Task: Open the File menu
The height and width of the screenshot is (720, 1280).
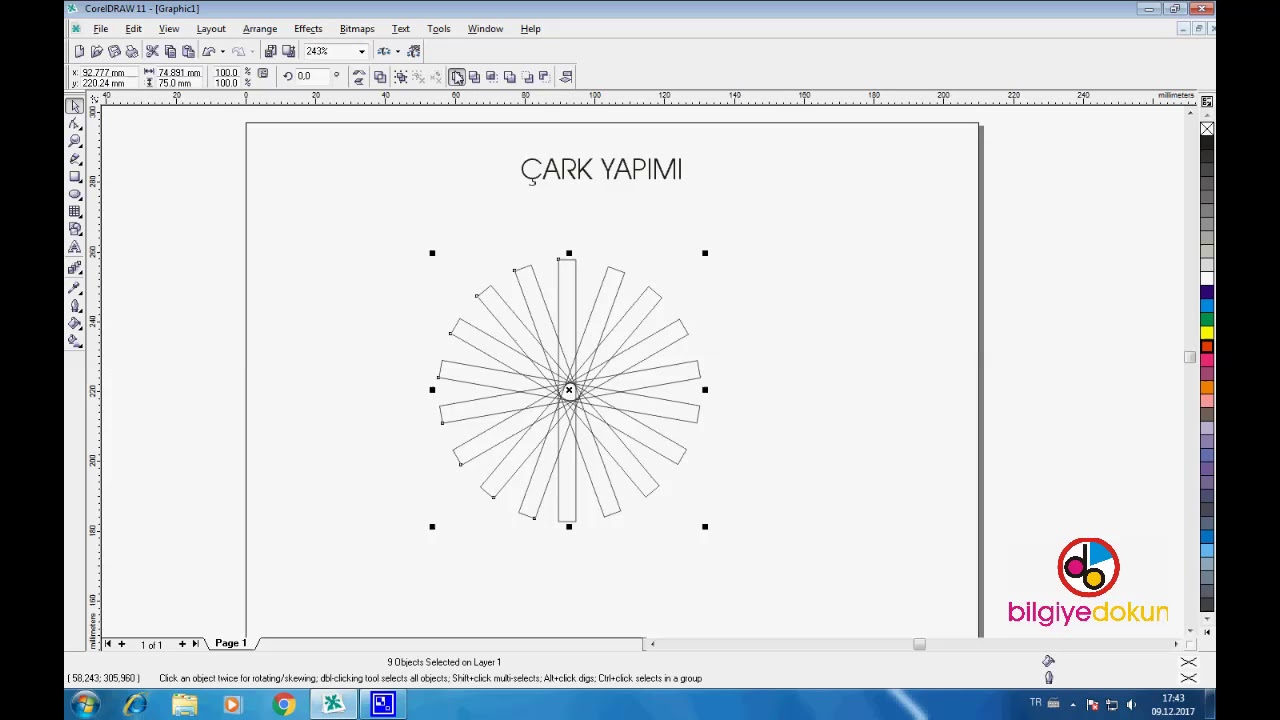Action: (100, 29)
